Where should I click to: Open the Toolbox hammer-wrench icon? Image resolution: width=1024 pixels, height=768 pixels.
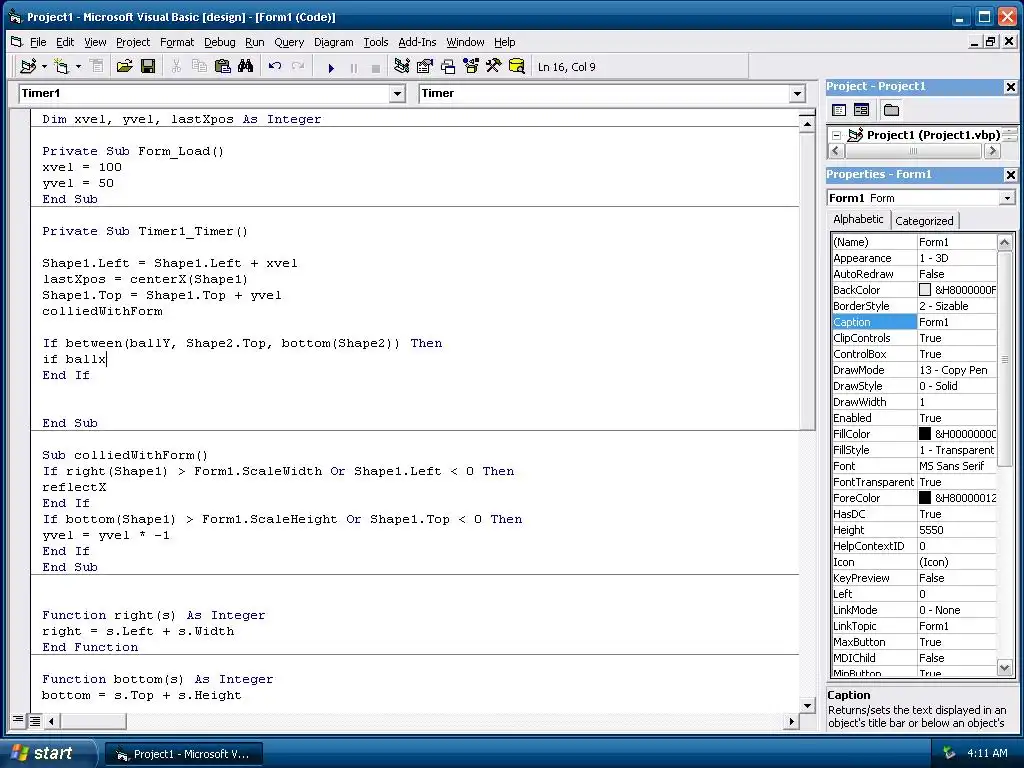coord(494,67)
